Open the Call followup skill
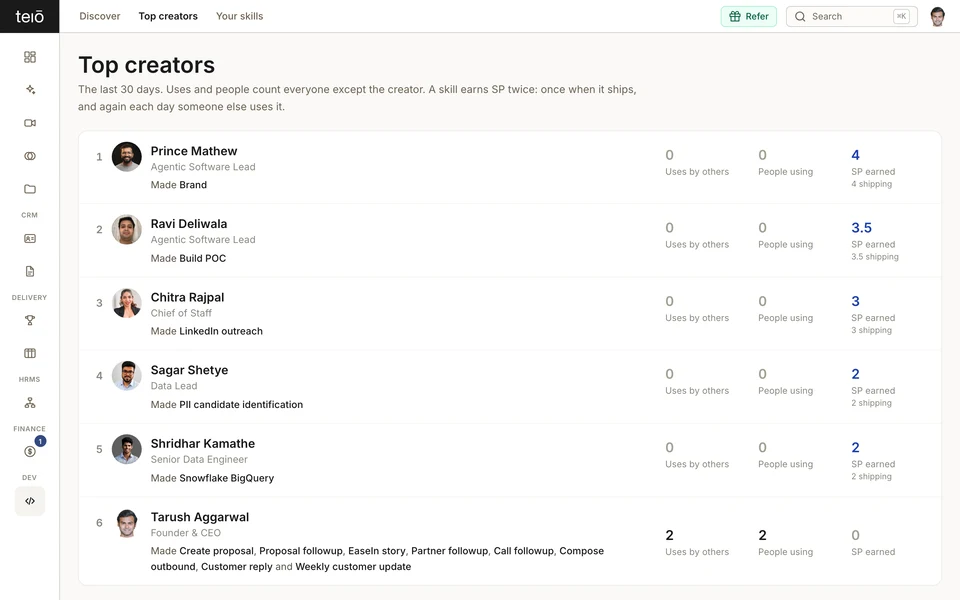960x600 pixels. click(523, 551)
